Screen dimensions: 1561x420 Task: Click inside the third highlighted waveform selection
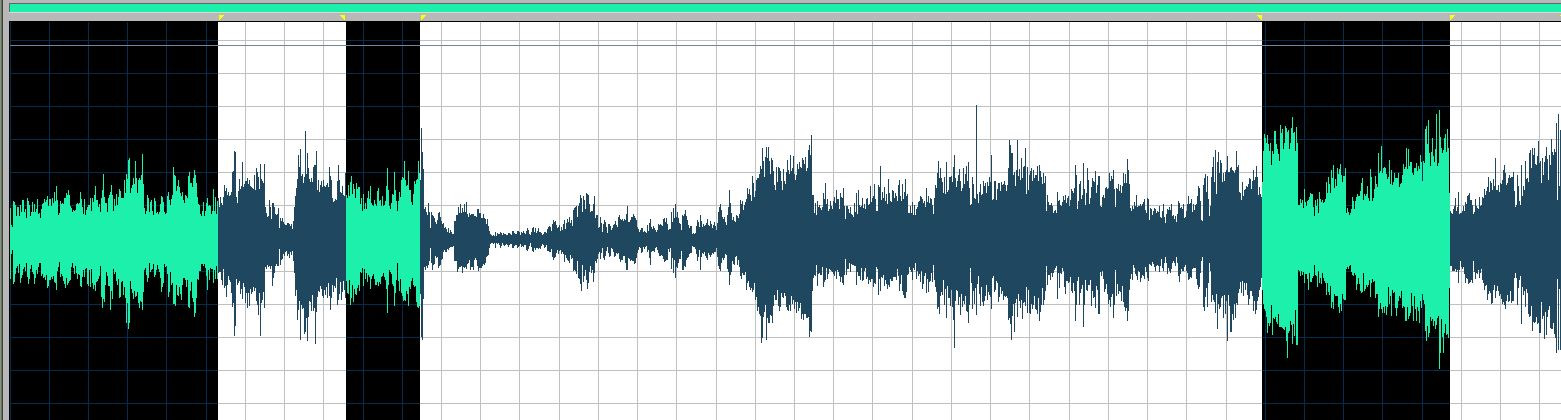[1356, 221]
